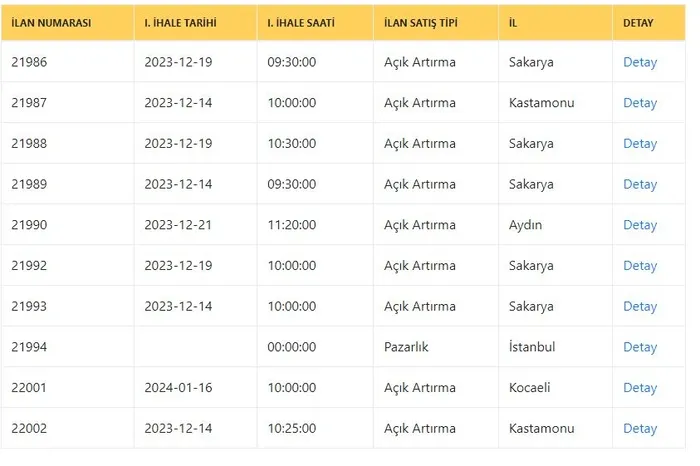Select listing number 21994 cell
The width and height of the screenshot is (700, 466).
pyautogui.click(x=29, y=347)
